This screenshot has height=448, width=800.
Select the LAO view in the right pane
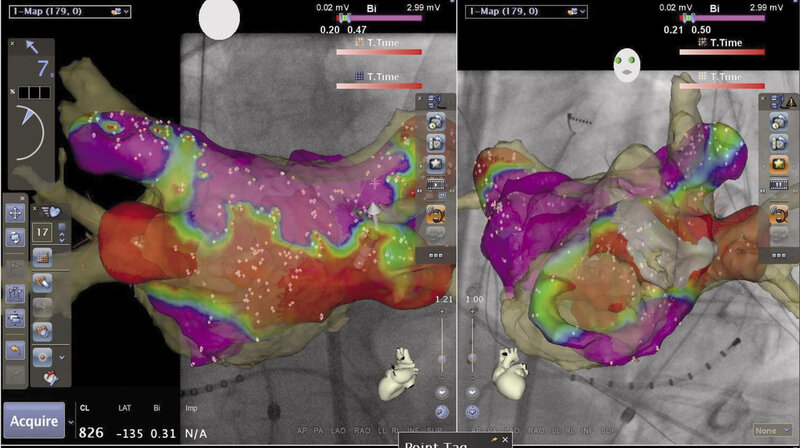click(x=511, y=431)
